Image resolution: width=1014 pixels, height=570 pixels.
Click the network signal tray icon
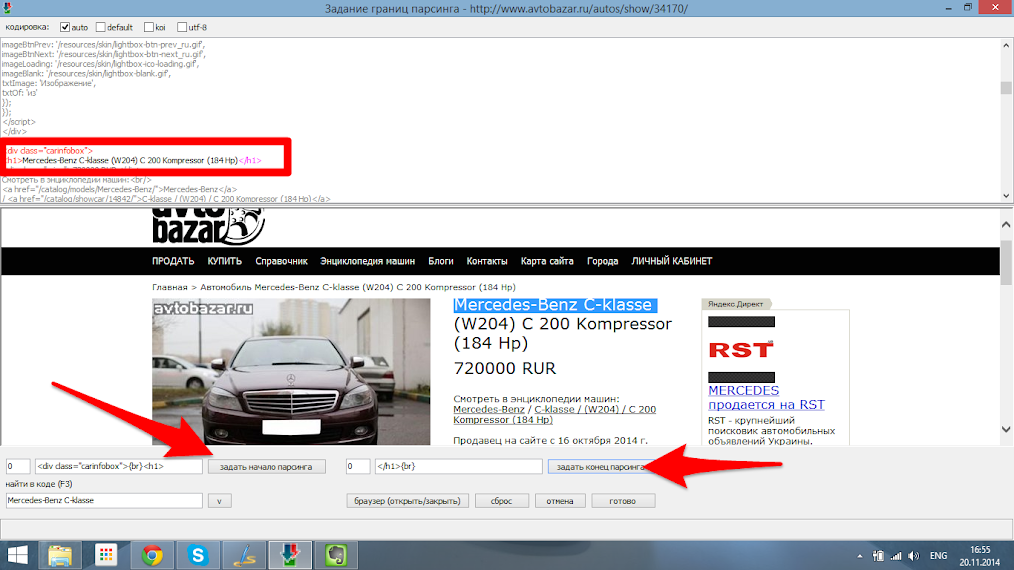pos(896,556)
